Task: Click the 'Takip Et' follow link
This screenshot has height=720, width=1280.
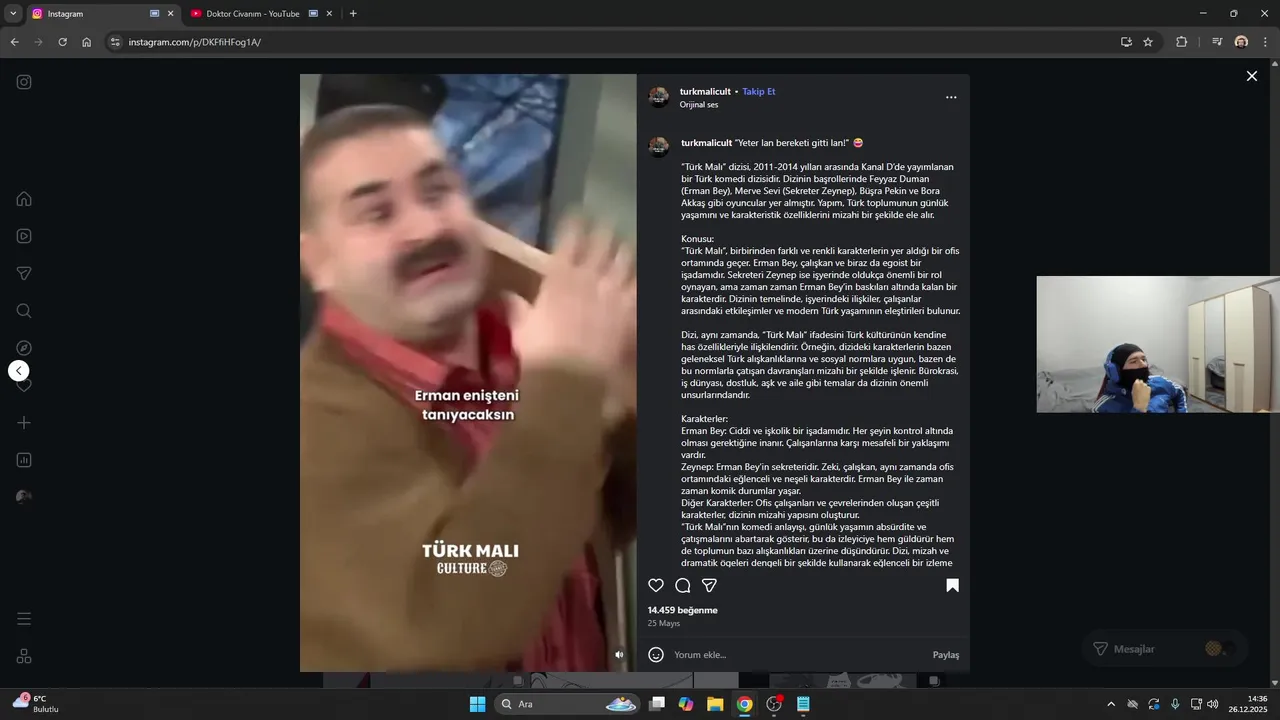Action: pyautogui.click(x=759, y=91)
